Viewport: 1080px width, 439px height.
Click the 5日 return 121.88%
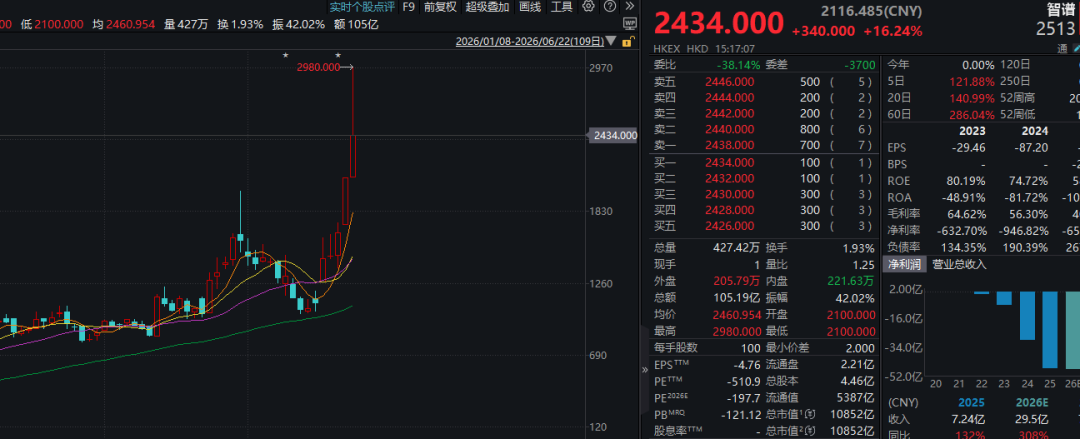[x=973, y=81]
